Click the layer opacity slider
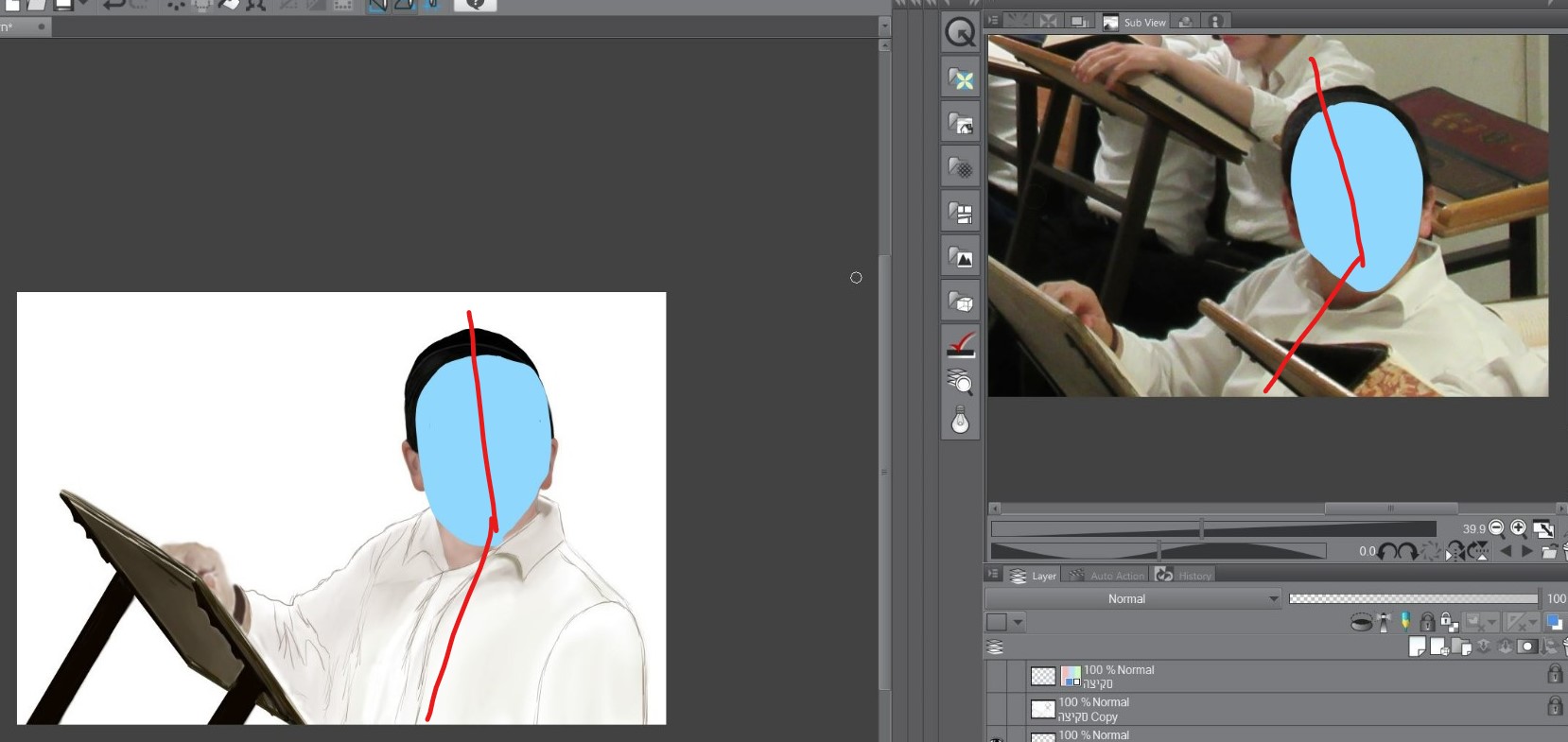The height and width of the screenshot is (742, 1568). point(1413,598)
